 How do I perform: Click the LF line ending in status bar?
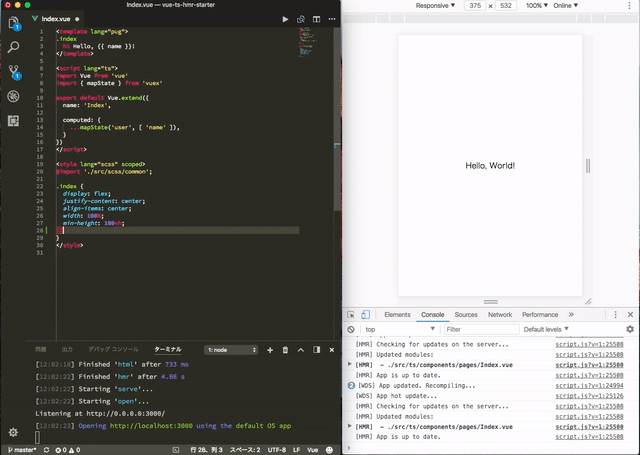296,450
